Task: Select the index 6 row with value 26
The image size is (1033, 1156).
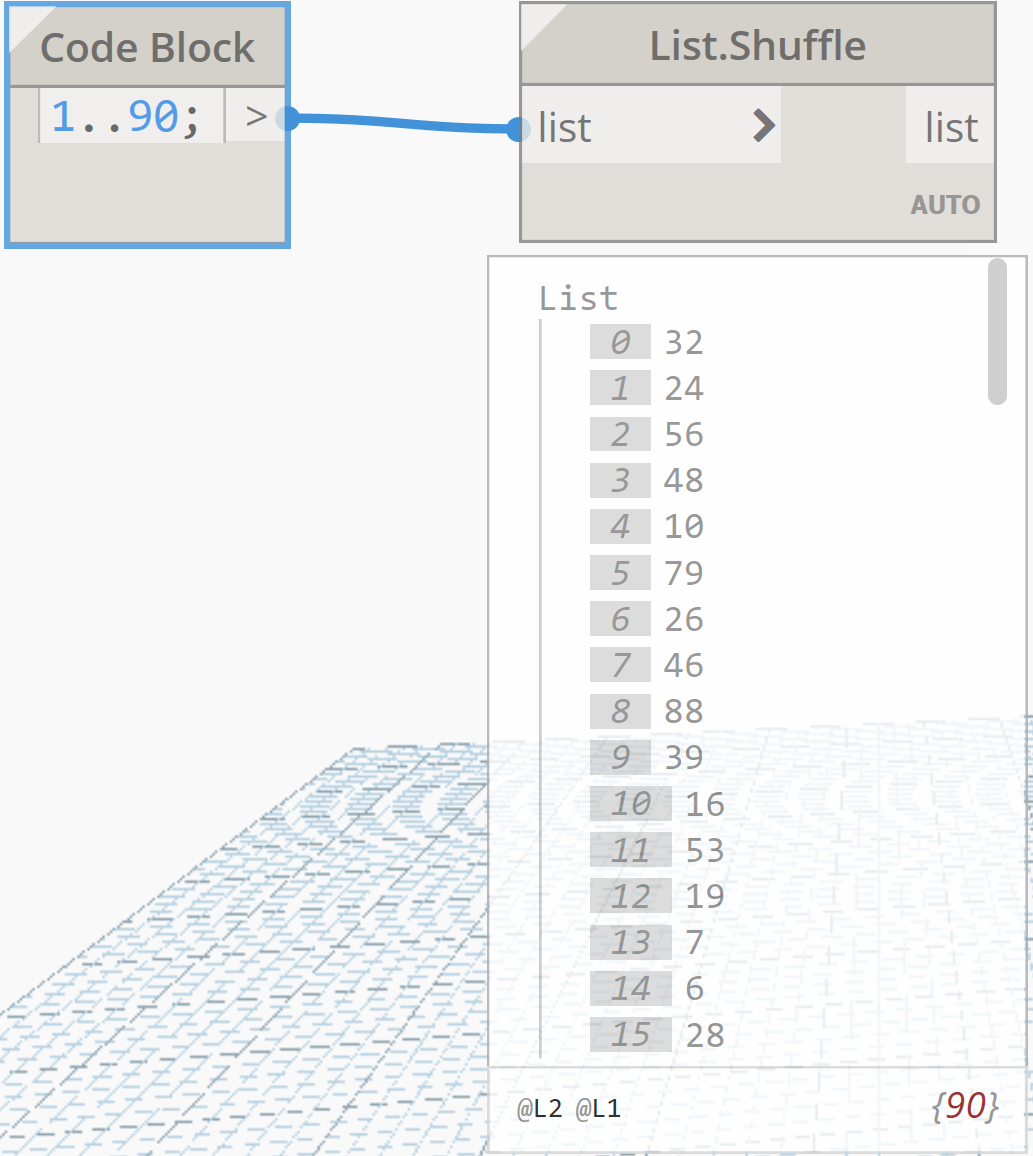Action: coord(647,619)
